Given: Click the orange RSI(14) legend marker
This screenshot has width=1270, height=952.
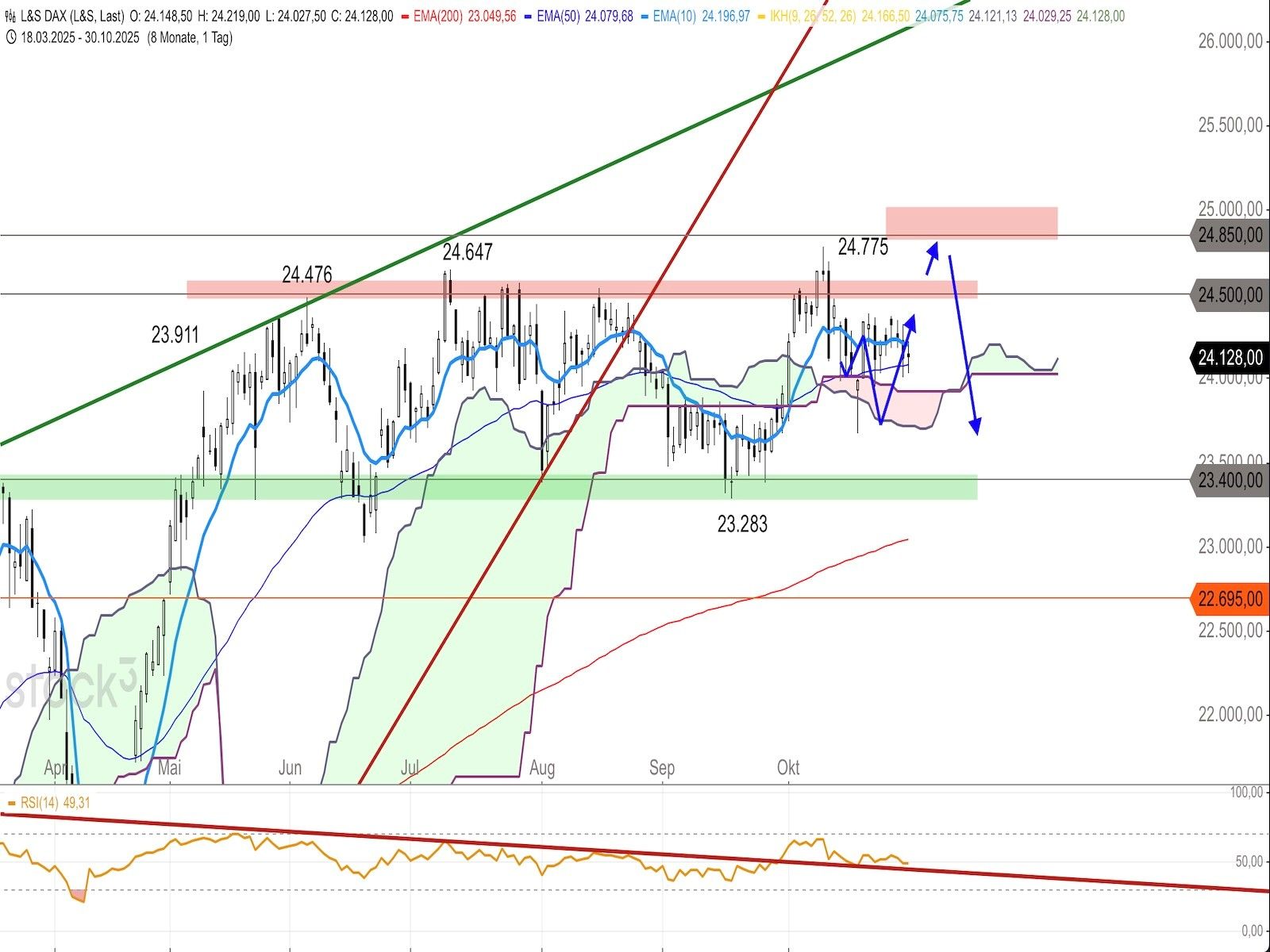Looking at the screenshot, I should coord(12,803).
